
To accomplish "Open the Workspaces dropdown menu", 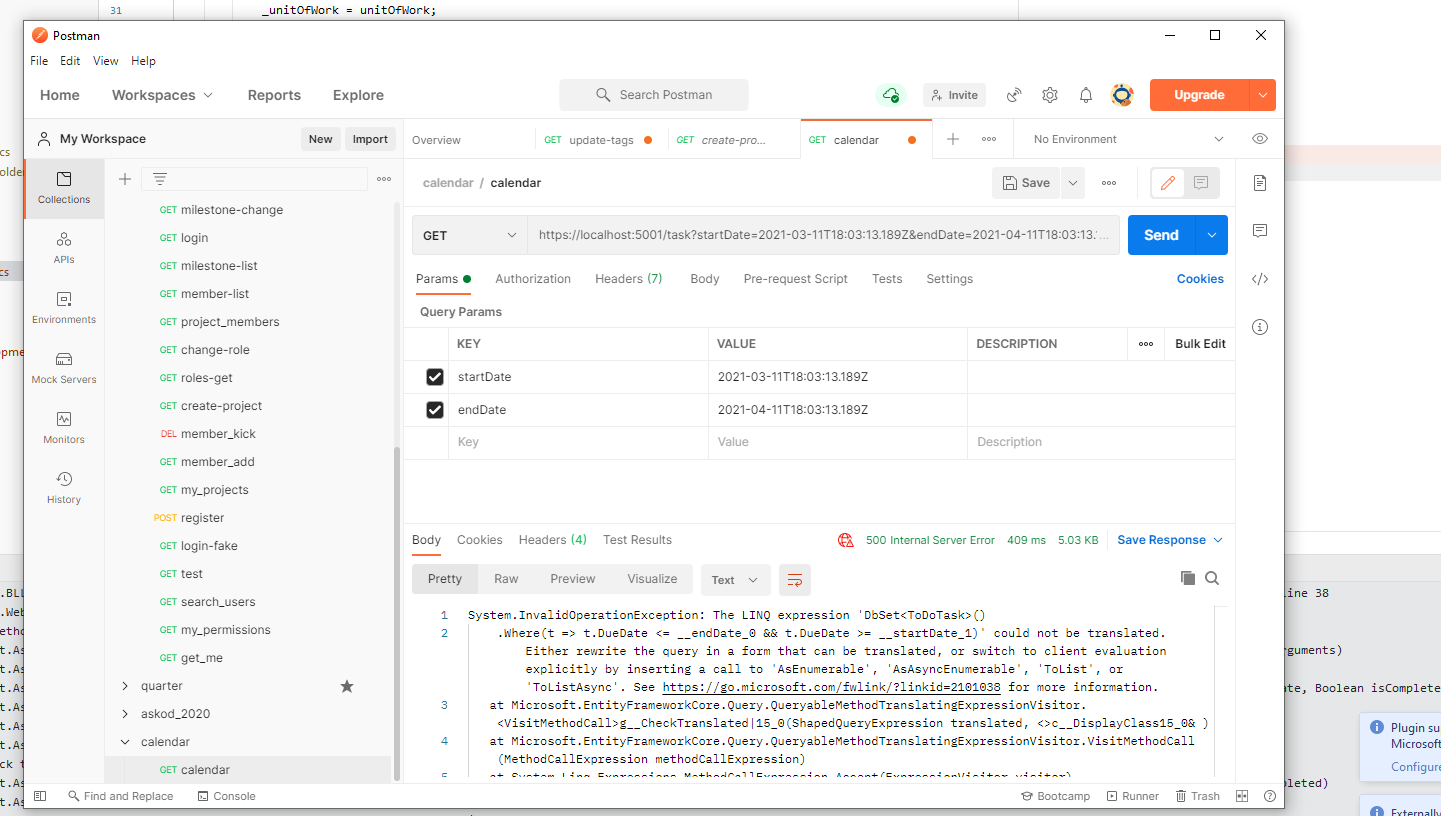I will (162, 95).
